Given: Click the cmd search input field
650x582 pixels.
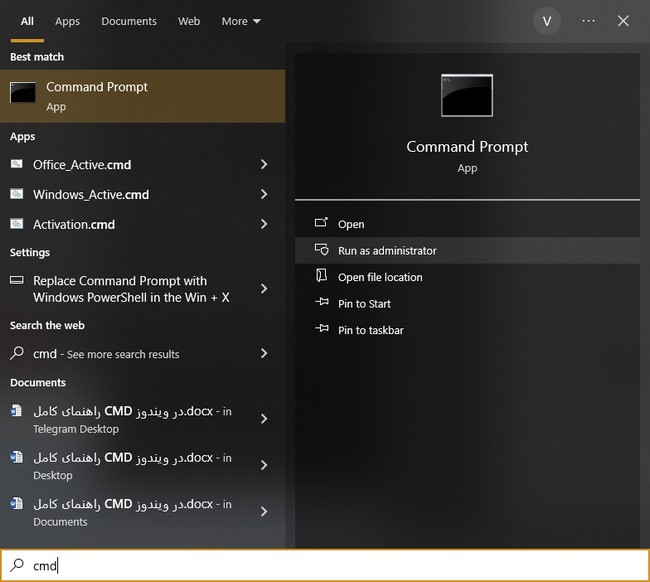Looking at the screenshot, I should 330,565.
